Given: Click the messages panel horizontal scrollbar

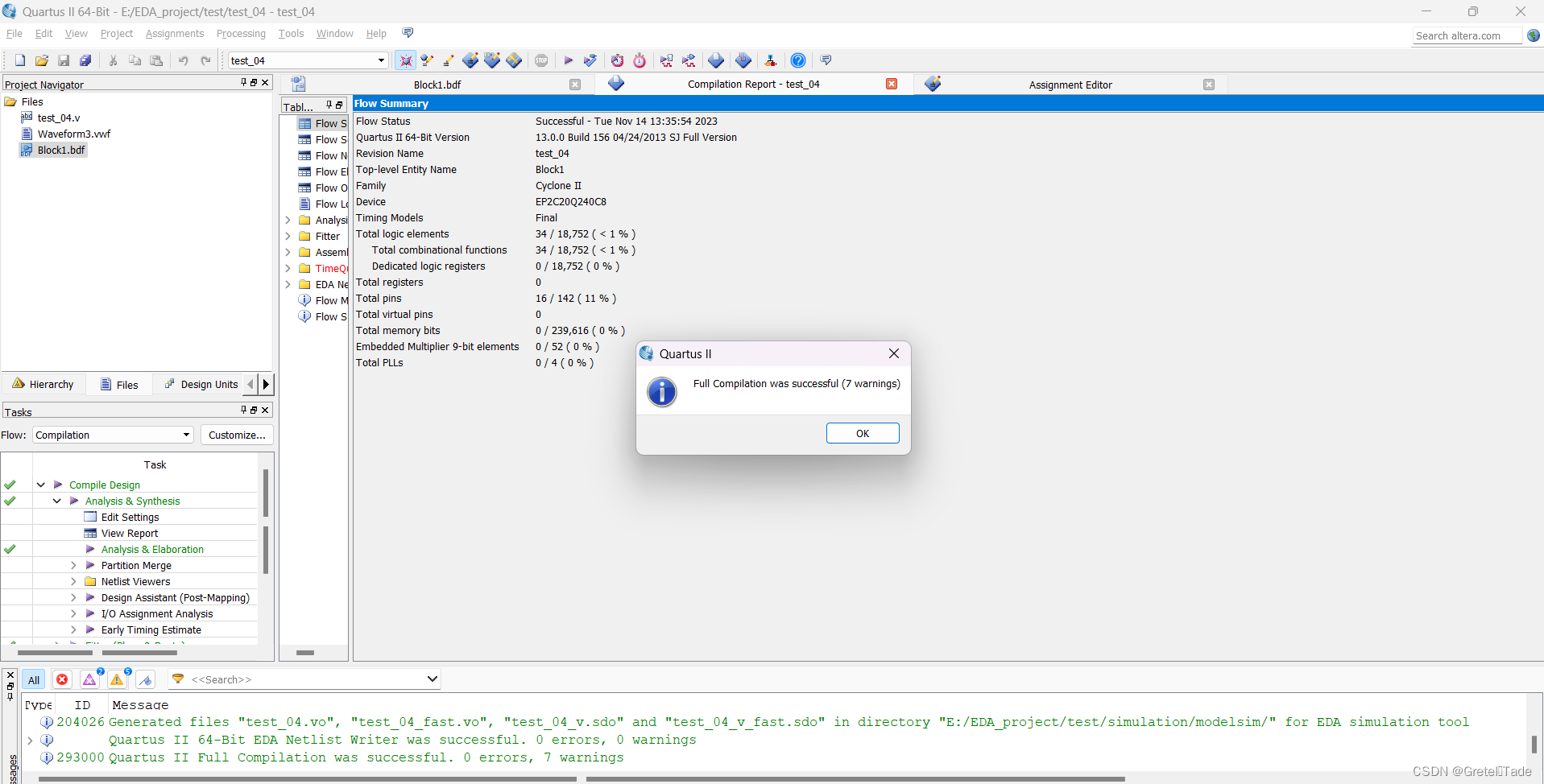Looking at the screenshot, I should (x=580, y=779).
